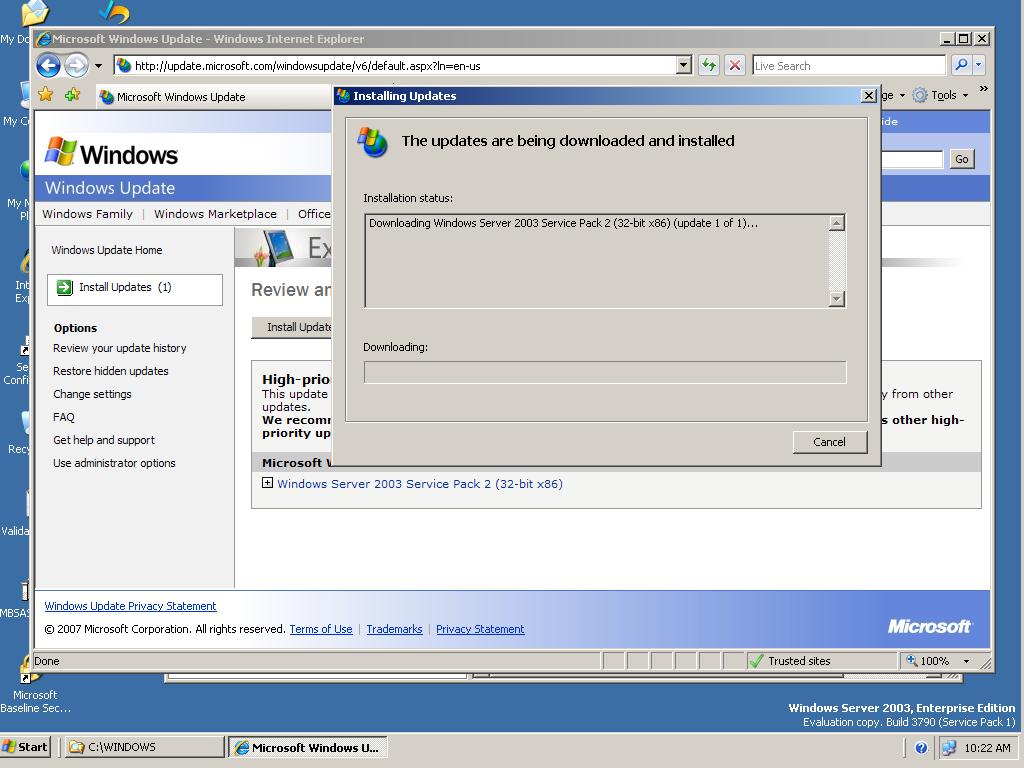The height and width of the screenshot is (768, 1024).
Task: Open the Windows Server 2003 Service Pack 2 link
Action: click(x=420, y=484)
